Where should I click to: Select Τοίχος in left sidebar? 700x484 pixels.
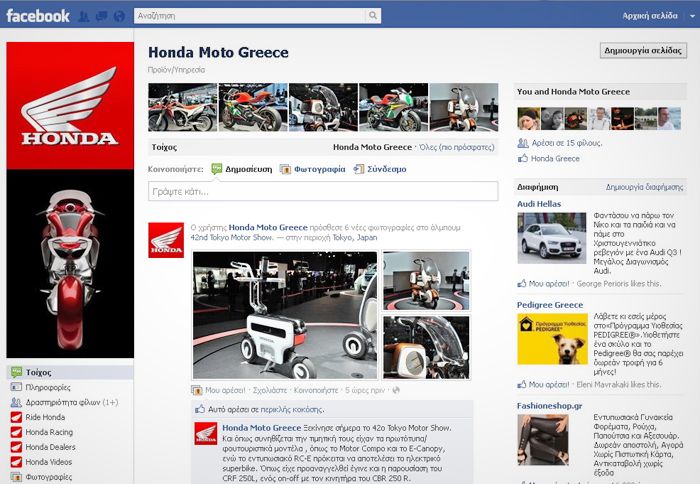point(70,372)
